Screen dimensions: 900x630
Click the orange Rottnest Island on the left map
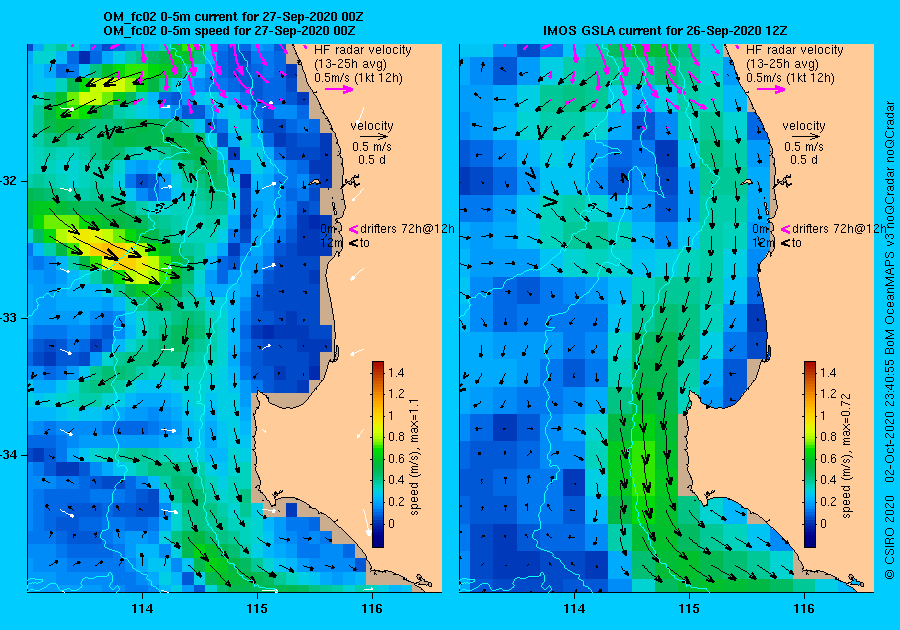(x=315, y=182)
